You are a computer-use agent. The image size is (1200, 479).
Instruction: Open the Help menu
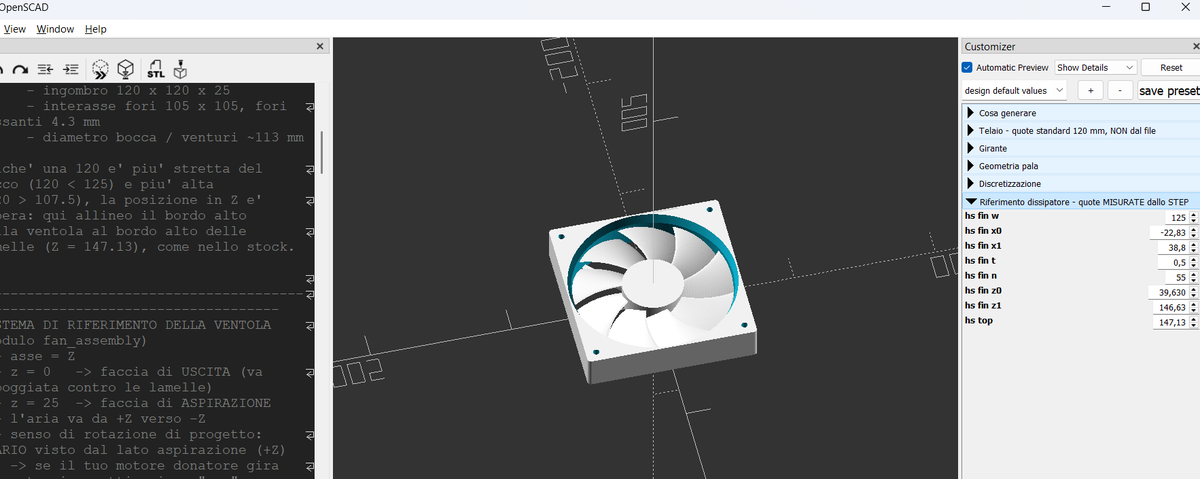point(96,29)
